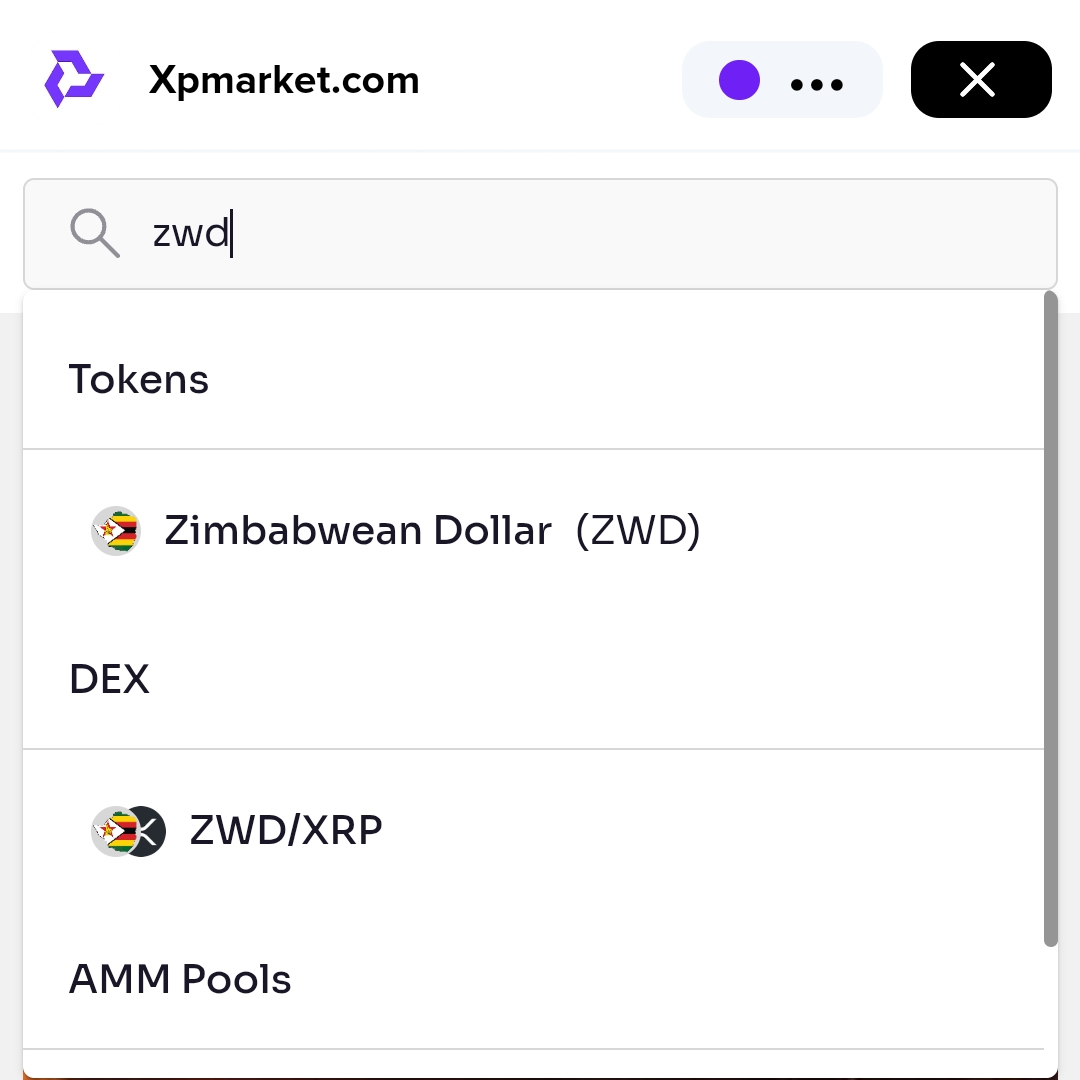This screenshot has height=1080, width=1080.
Task: Click the purple circle account icon
Action: click(739, 80)
